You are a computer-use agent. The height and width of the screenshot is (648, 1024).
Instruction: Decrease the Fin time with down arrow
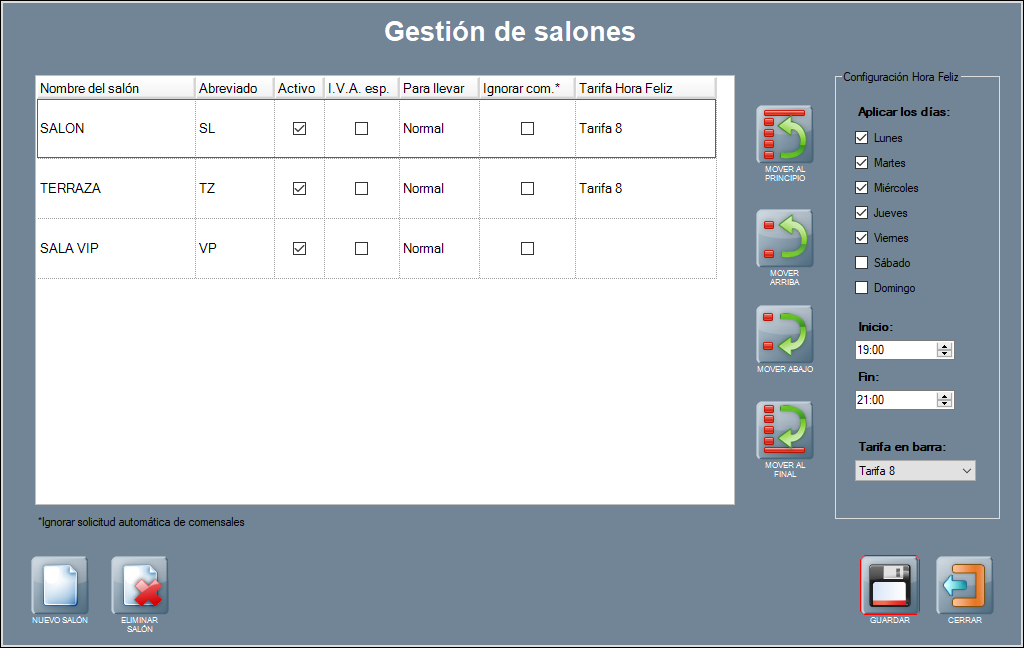tap(944, 404)
